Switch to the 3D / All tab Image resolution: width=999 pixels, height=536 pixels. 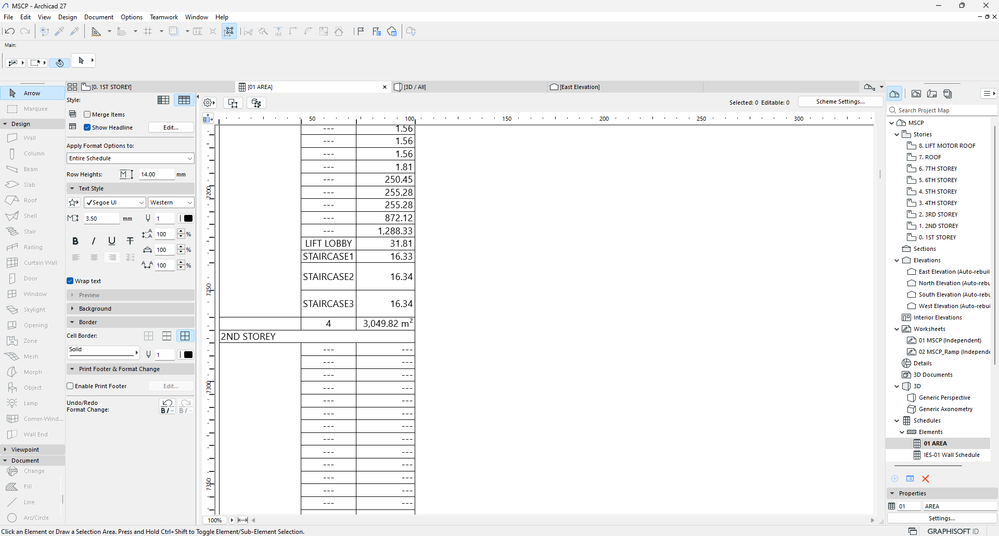[x=468, y=87]
